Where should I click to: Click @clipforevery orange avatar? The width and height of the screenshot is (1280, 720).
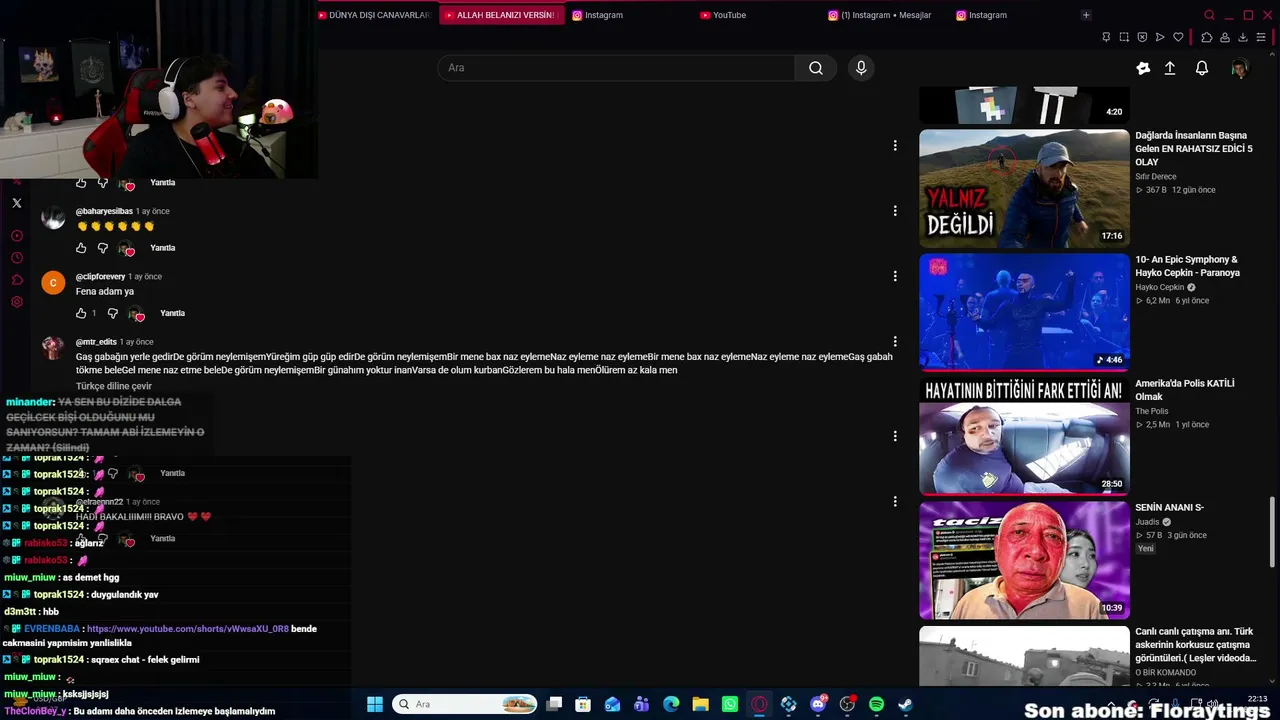pyautogui.click(x=53, y=283)
